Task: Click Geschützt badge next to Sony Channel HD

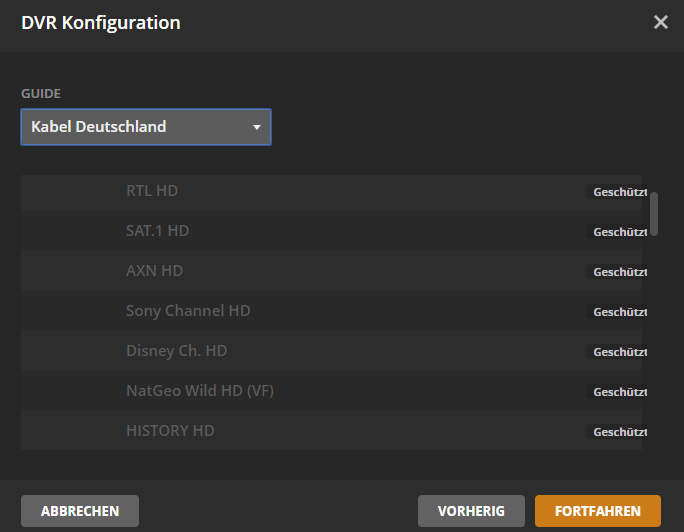Action: (x=619, y=312)
